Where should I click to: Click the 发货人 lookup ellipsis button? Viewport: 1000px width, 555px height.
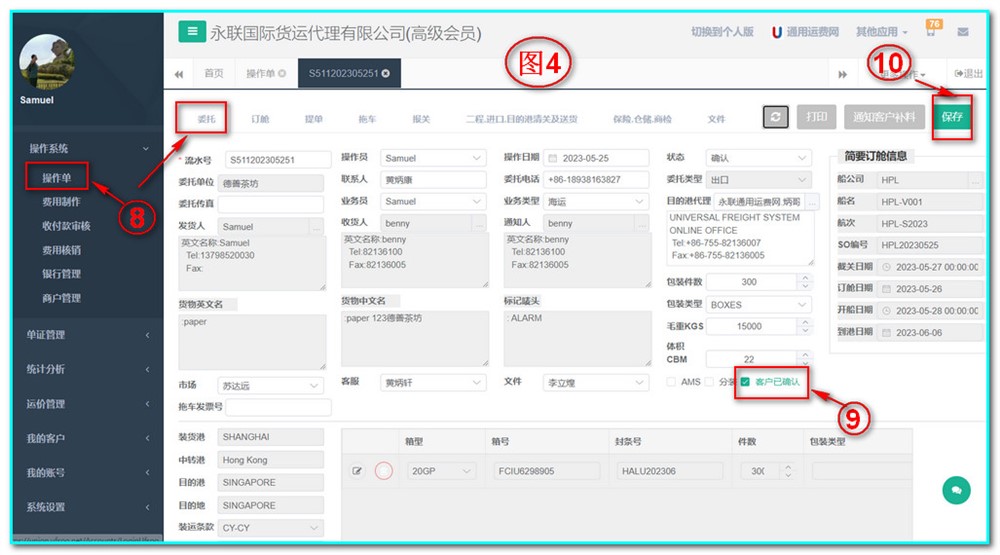coord(316,226)
